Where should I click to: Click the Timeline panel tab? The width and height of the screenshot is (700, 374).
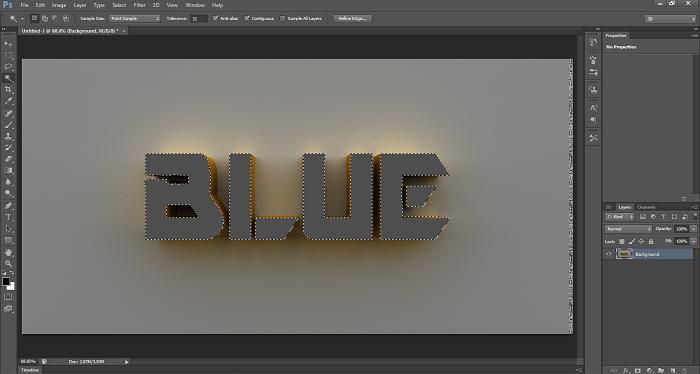[30, 370]
